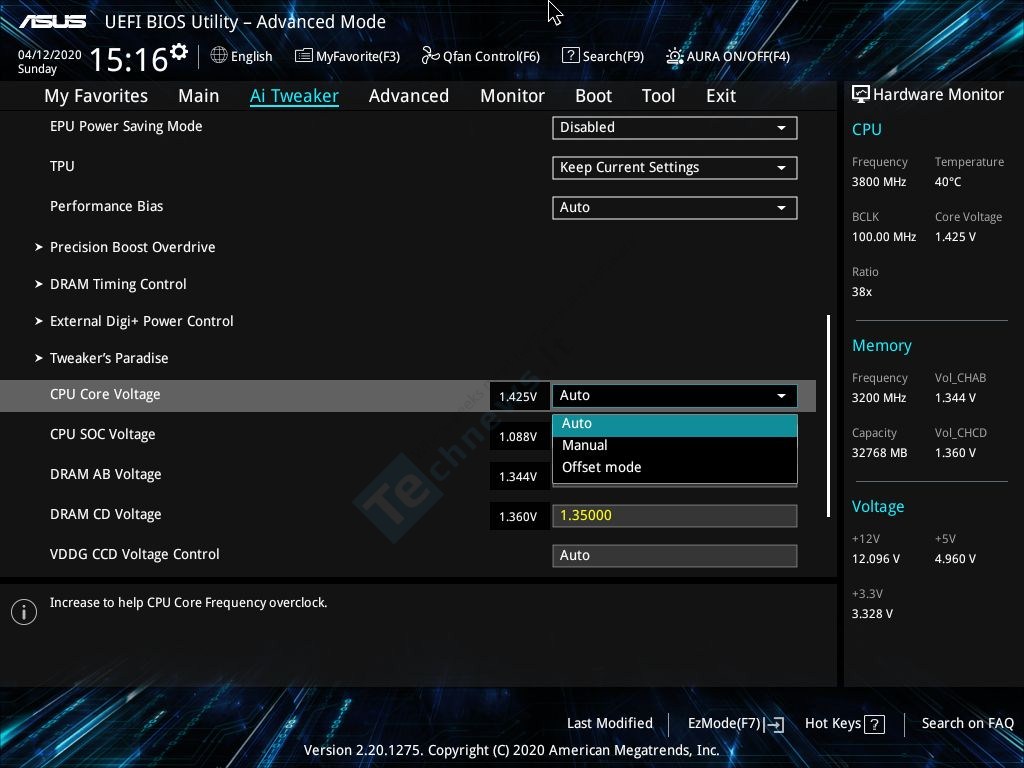The height and width of the screenshot is (768, 1024).
Task: Click the 15:16 clock
Action: (129, 59)
